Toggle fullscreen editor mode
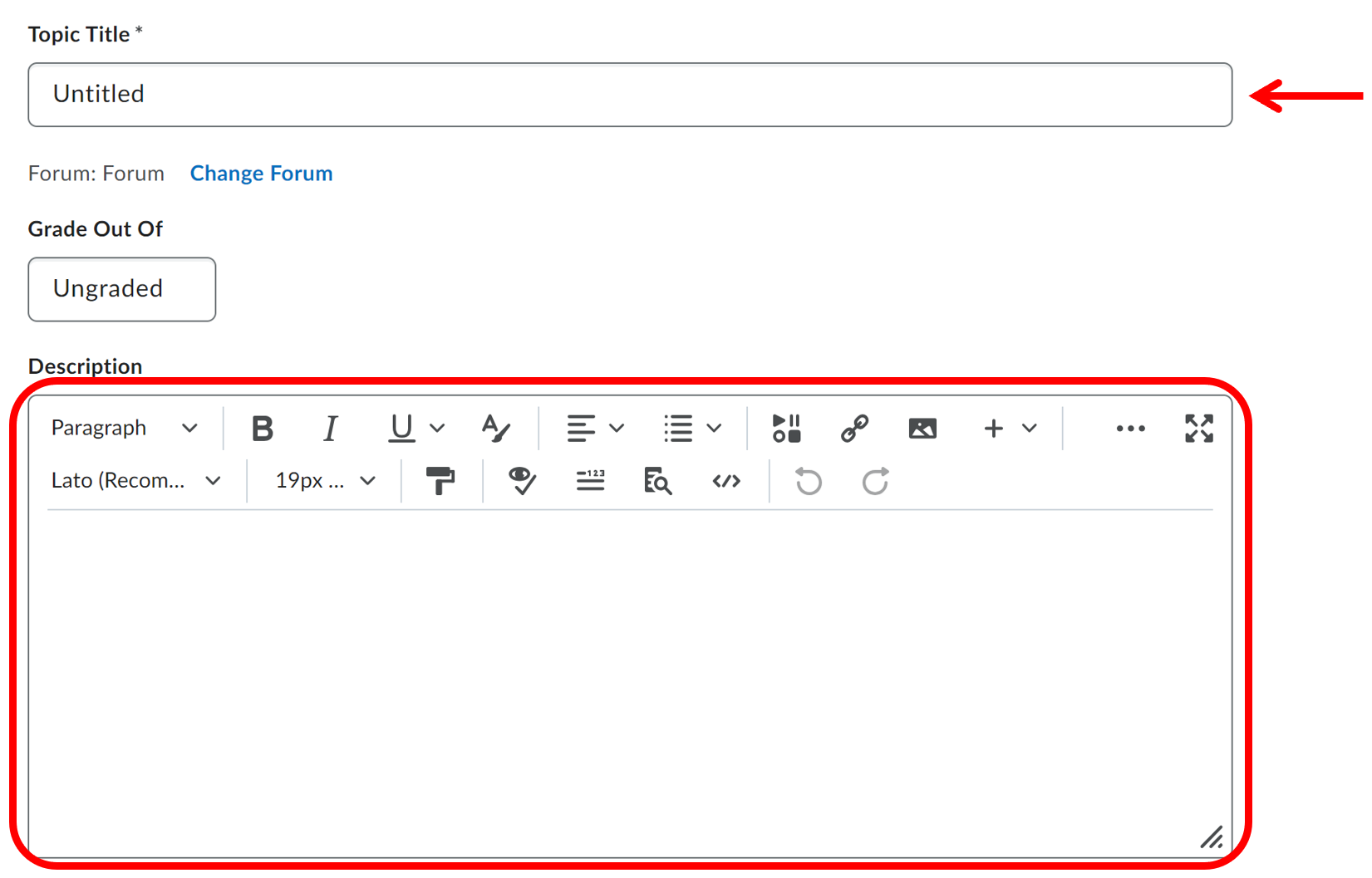This screenshot has width=1372, height=878. coord(1198,429)
